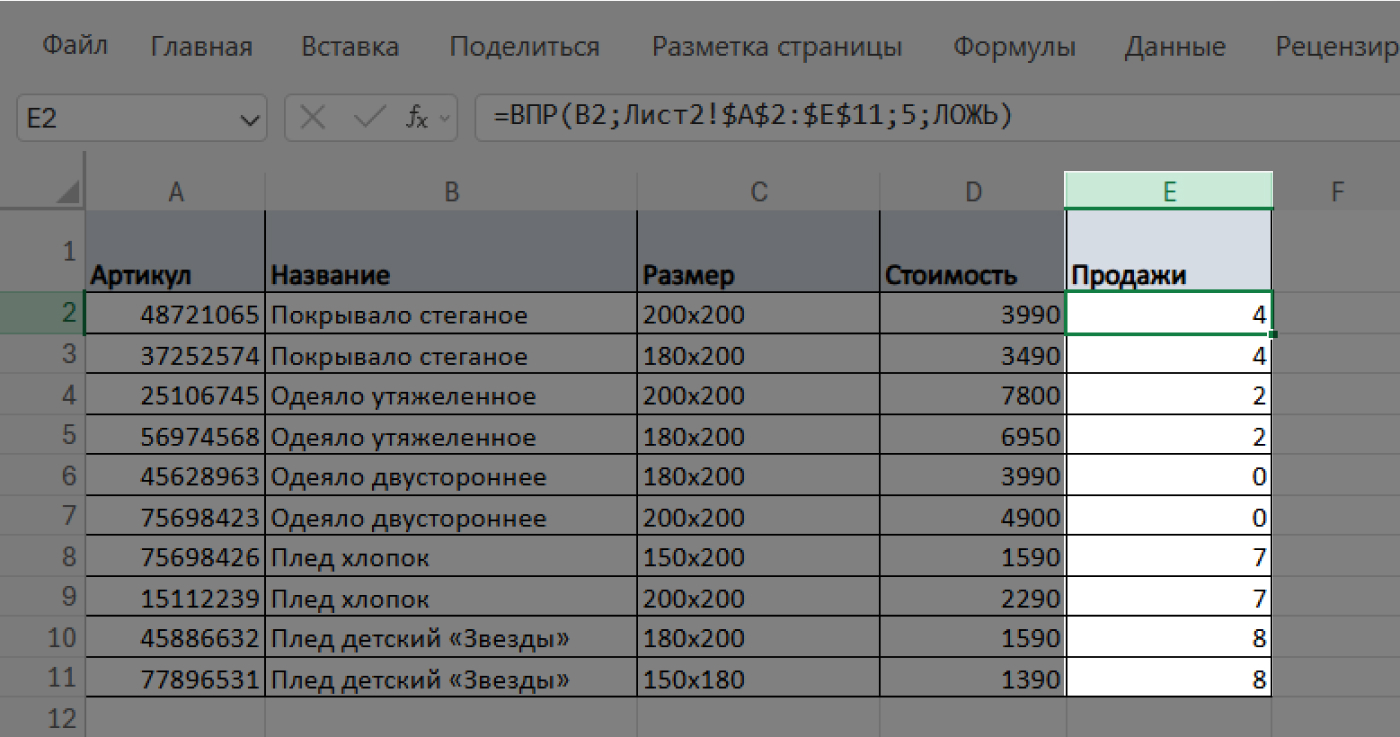Open the Файл menu

(x=73, y=45)
